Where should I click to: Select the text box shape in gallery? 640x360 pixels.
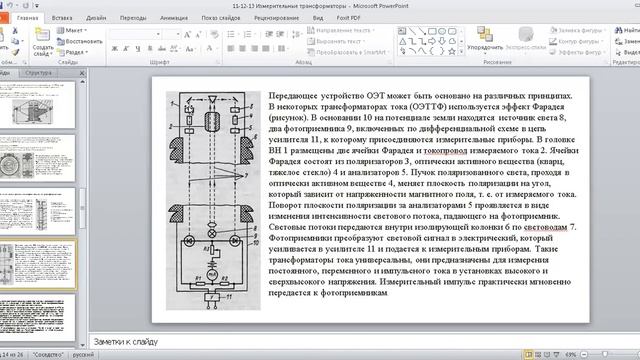pyautogui.click(x=402, y=31)
